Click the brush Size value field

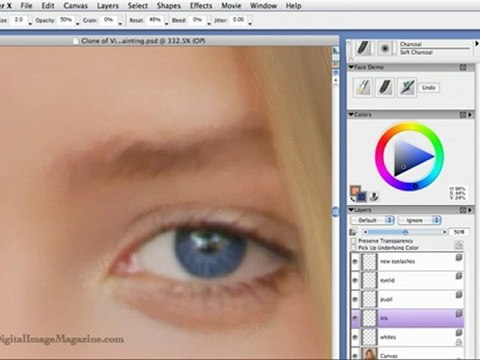[x=19, y=20]
